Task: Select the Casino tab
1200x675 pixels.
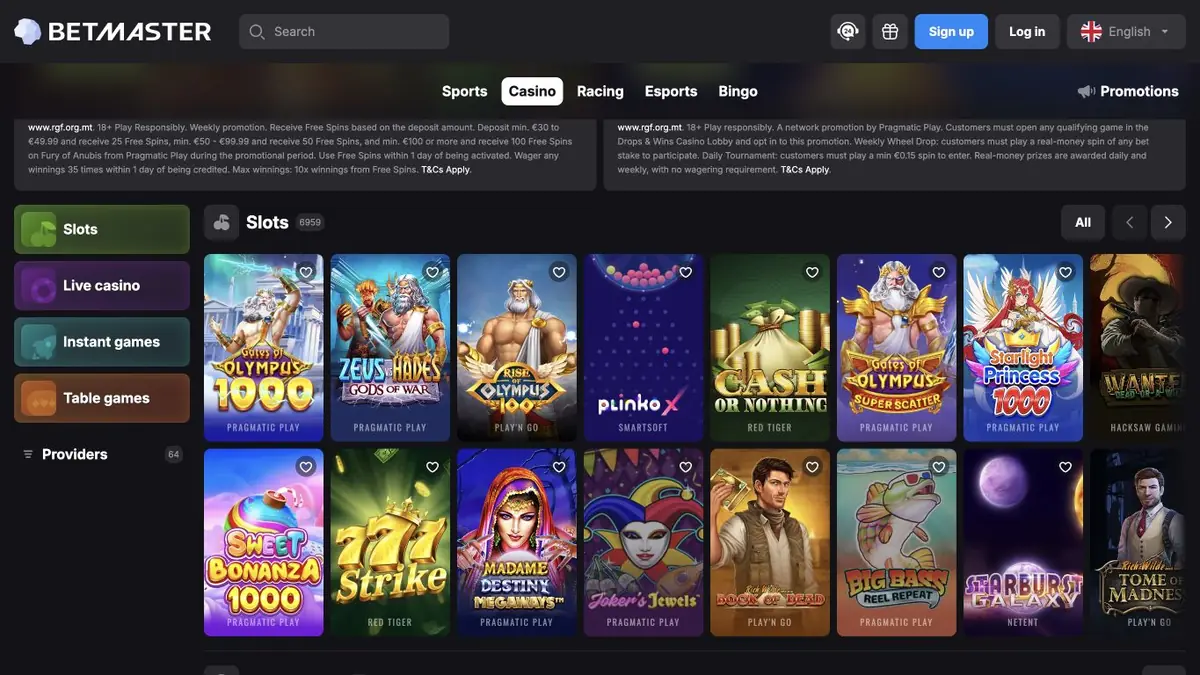Action: [532, 91]
